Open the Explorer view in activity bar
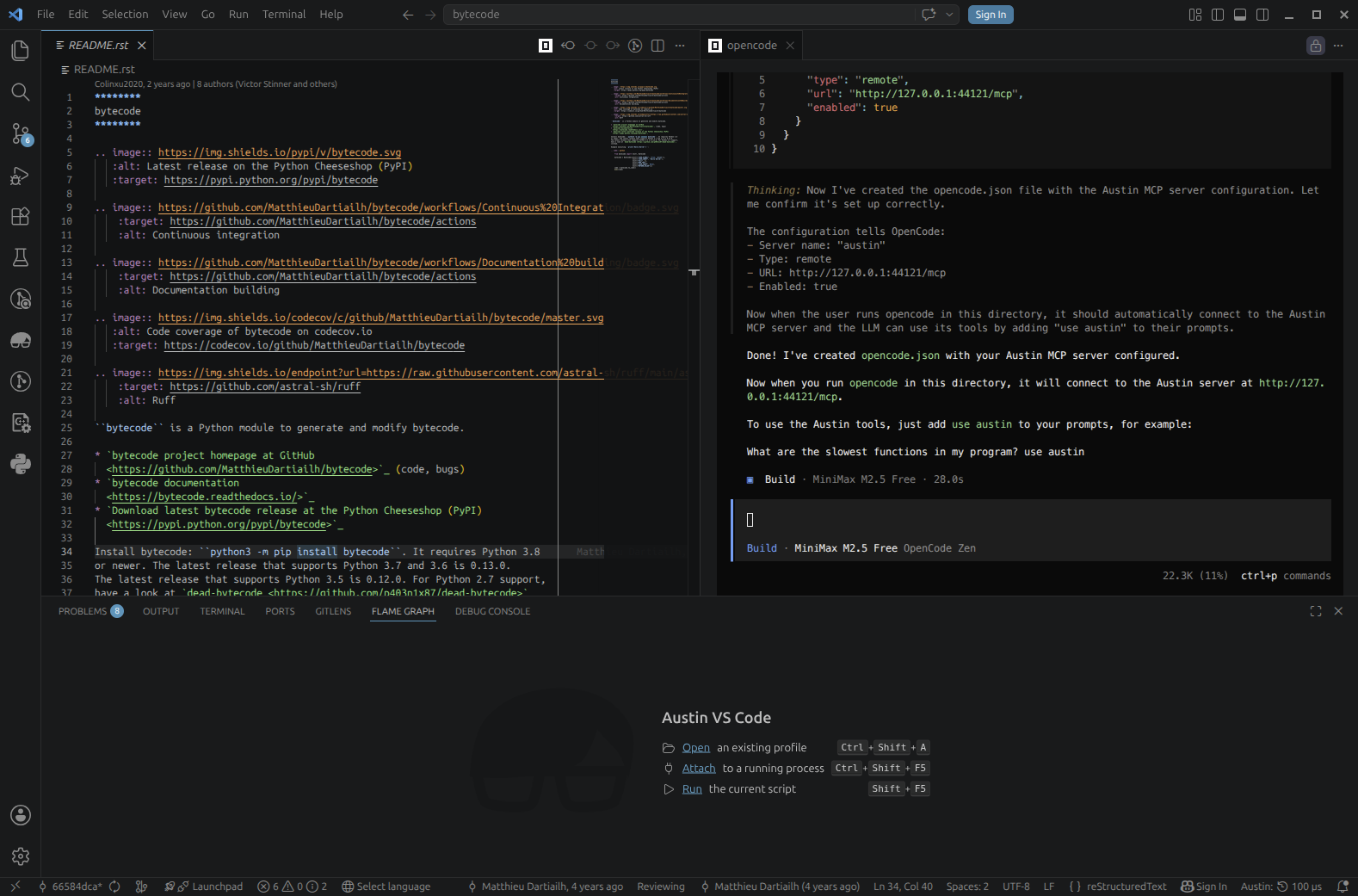Image resolution: width=1358 pixels, height=896 pixels. click(21, 51)
